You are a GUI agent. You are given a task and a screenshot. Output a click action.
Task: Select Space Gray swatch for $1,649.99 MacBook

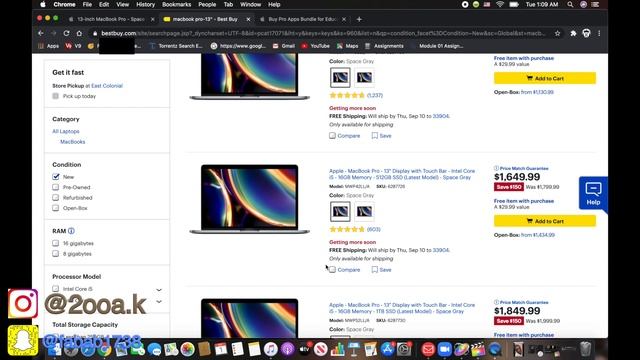[340, 211]
